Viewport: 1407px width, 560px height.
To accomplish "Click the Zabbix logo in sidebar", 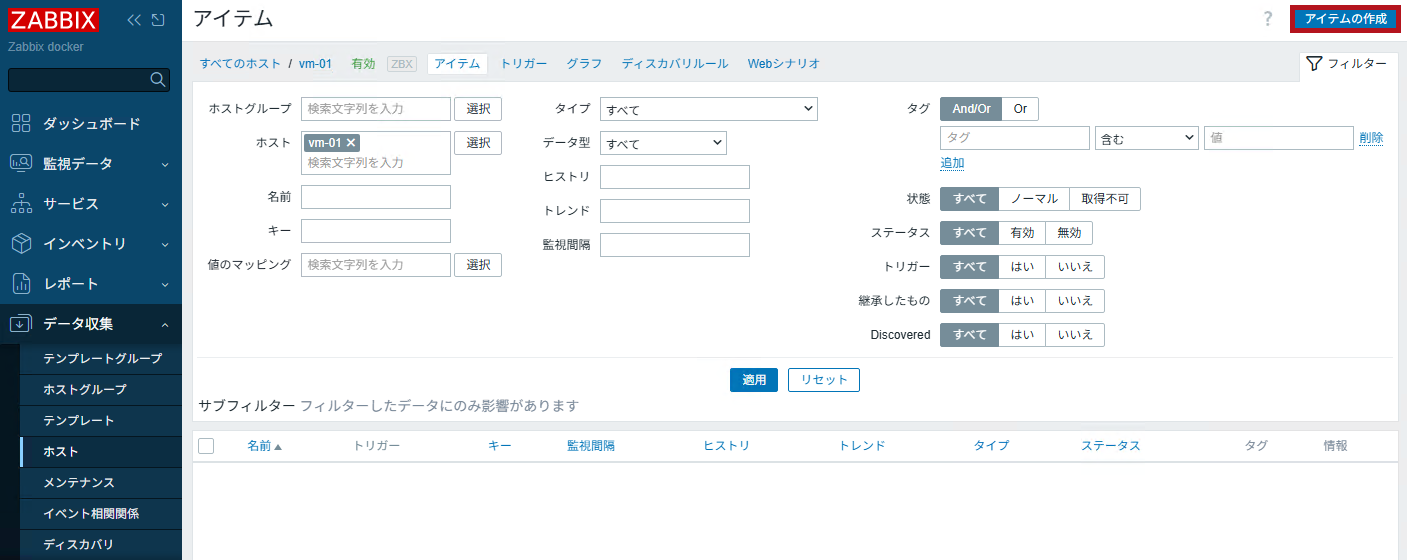I will [54, 20].
